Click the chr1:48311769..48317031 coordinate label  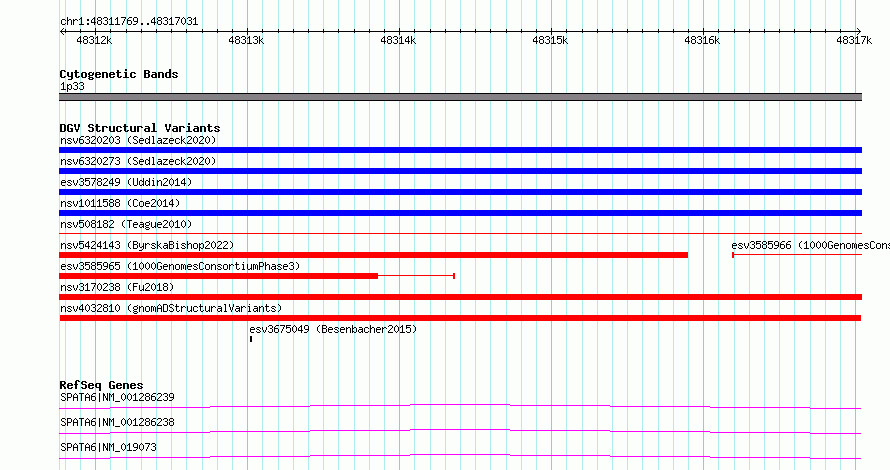pos(129,22)
